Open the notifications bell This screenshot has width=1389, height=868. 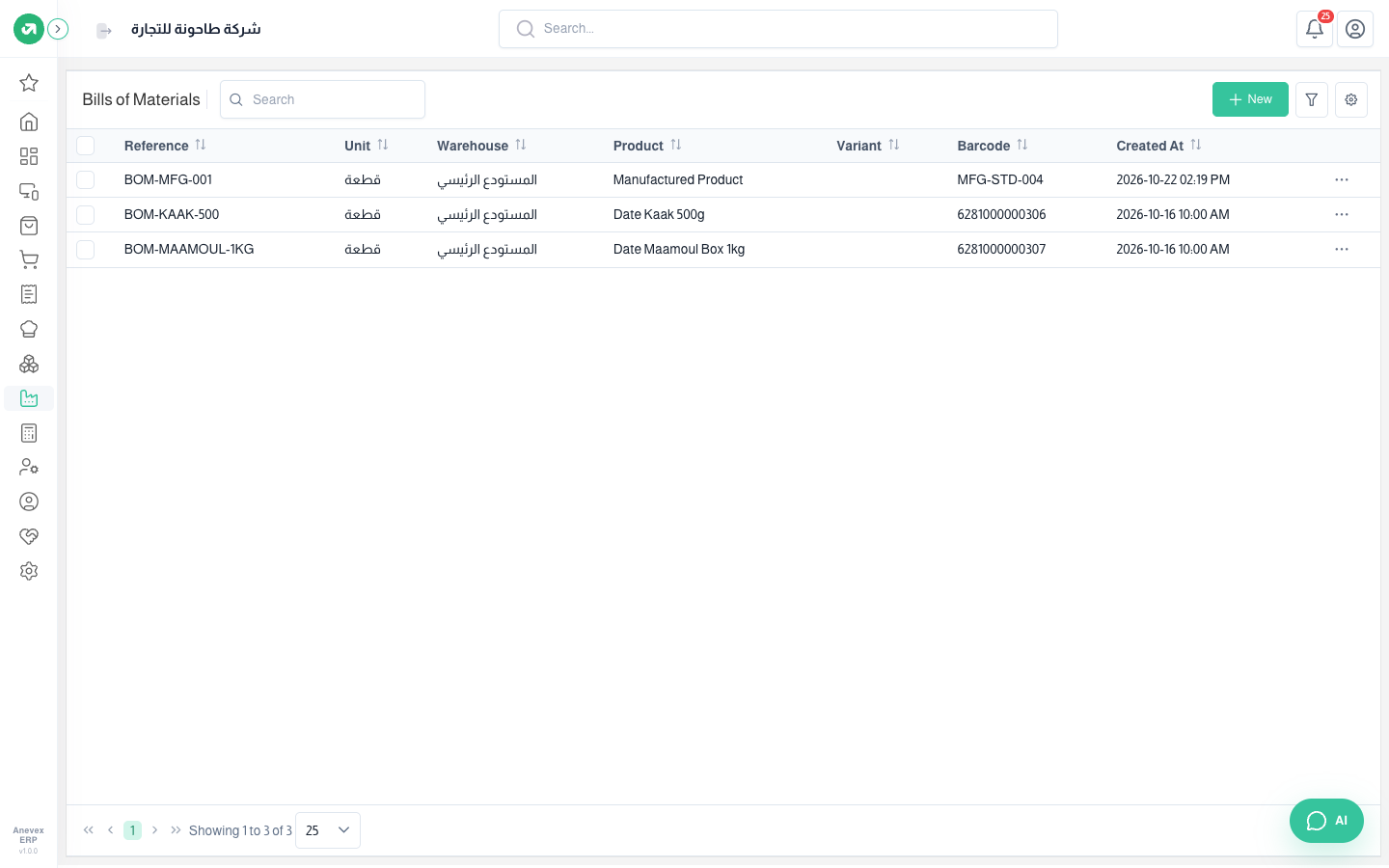[x=1315, y=29]
